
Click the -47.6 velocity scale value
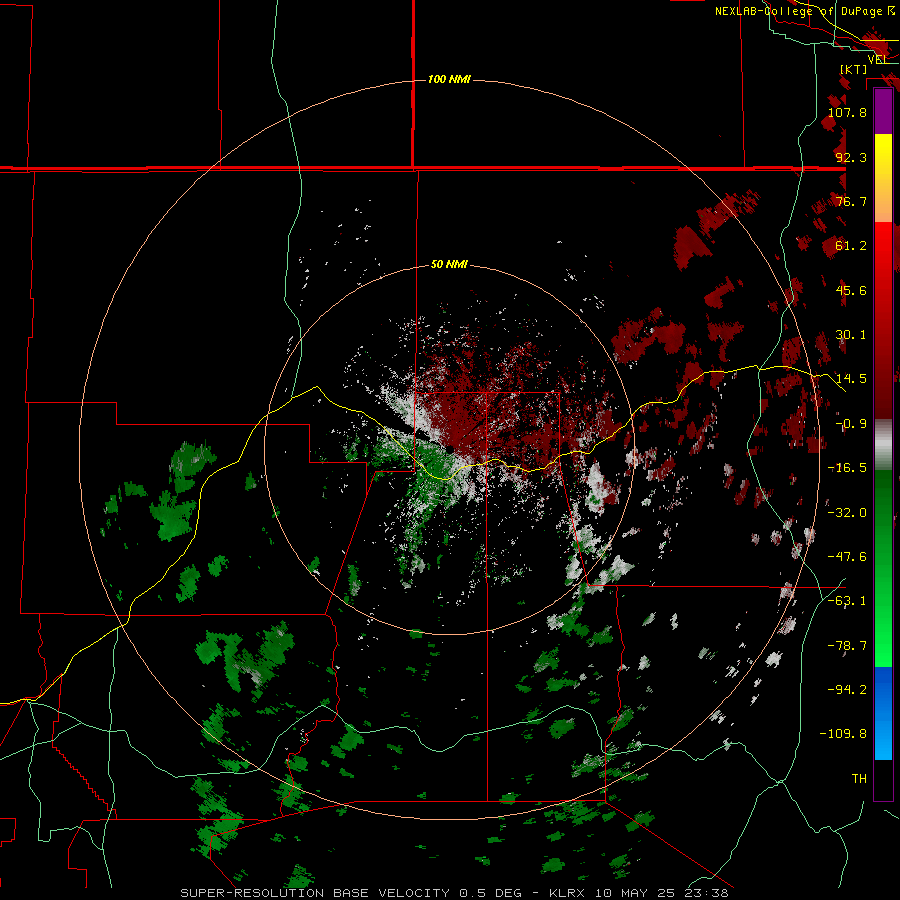847,557
